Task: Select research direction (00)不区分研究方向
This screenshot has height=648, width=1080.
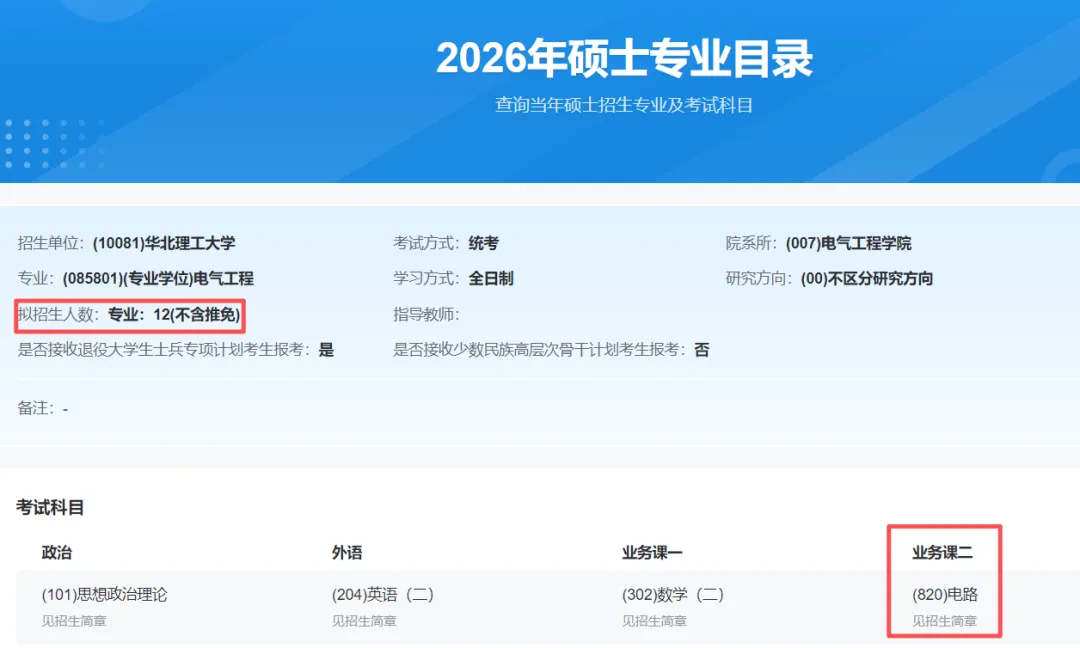Action: (866, 278)
